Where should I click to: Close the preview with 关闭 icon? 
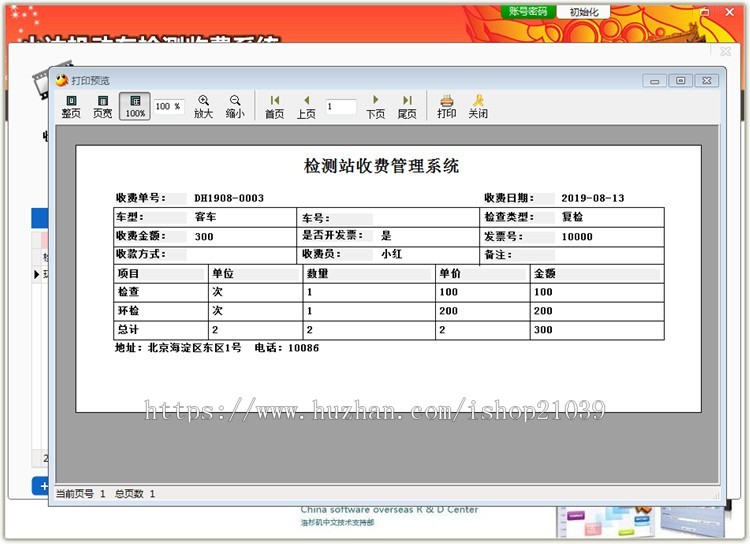pos(478,106)
